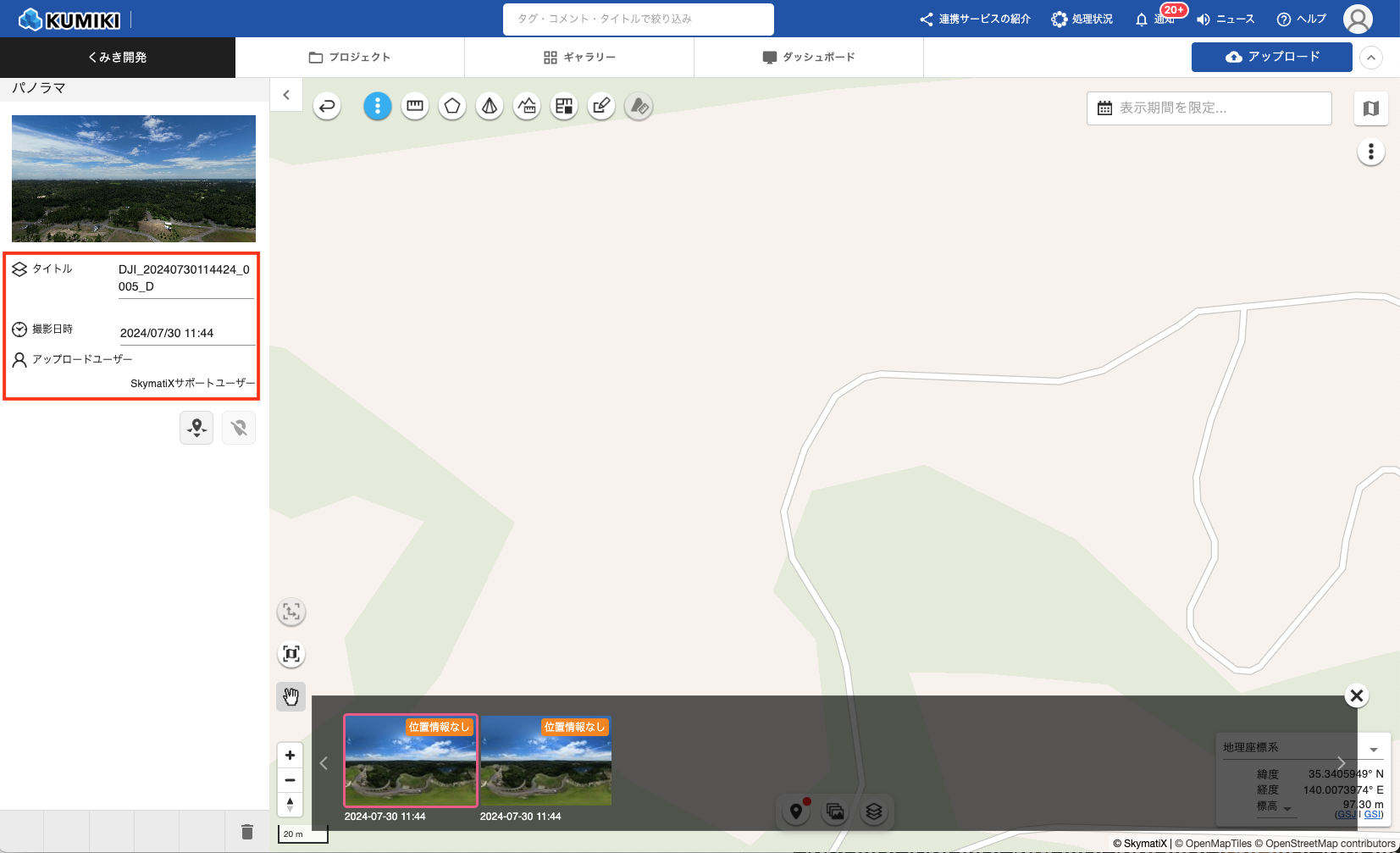The width and height of the screenshot is (1400, 853).
Task: Toggle the basemap view button
Action: (x=1370, y=108)
